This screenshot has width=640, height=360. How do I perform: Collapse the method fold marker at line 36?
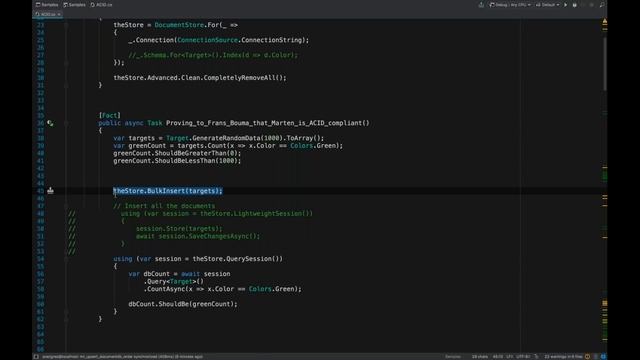[x=66, y=123]
